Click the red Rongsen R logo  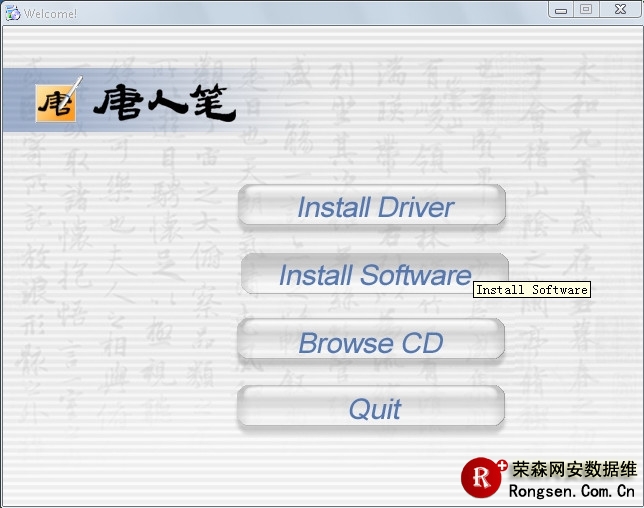482,478
